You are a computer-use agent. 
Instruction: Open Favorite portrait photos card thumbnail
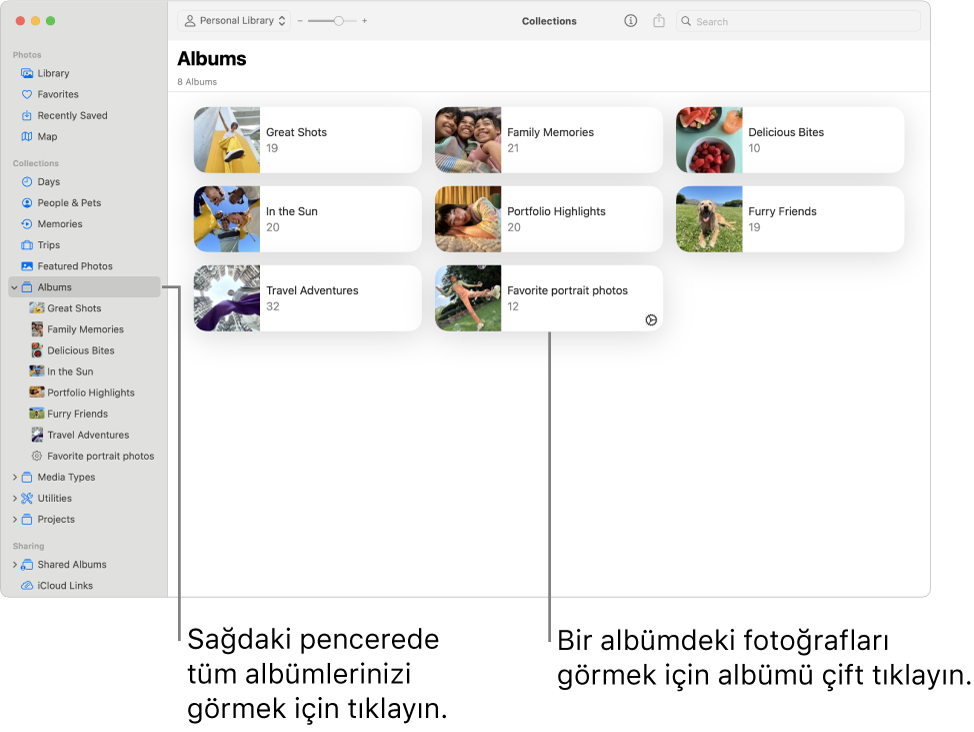pyautogui.click(x=468, y=298)
